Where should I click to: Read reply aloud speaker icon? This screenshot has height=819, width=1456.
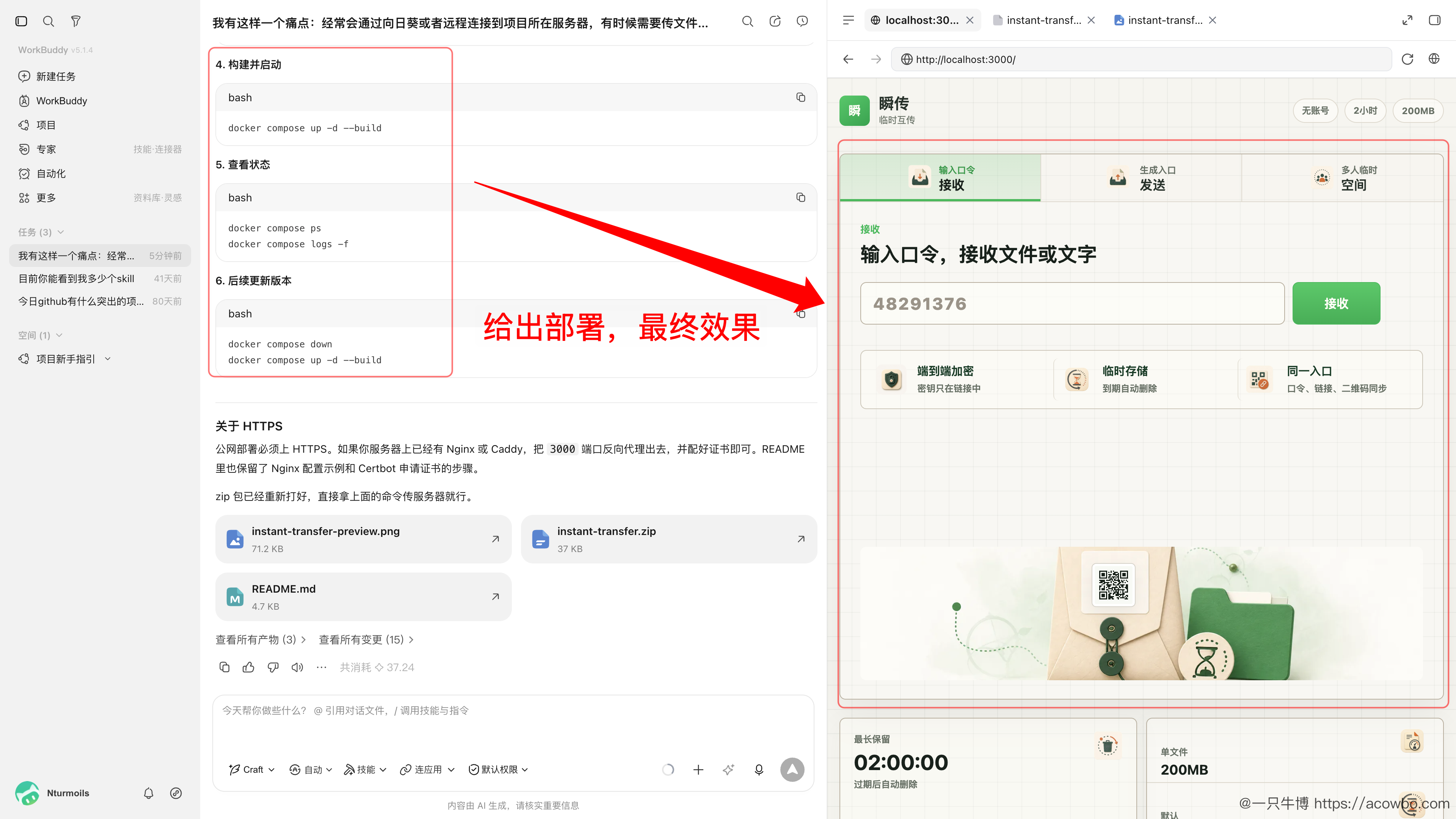click(297, 667)
